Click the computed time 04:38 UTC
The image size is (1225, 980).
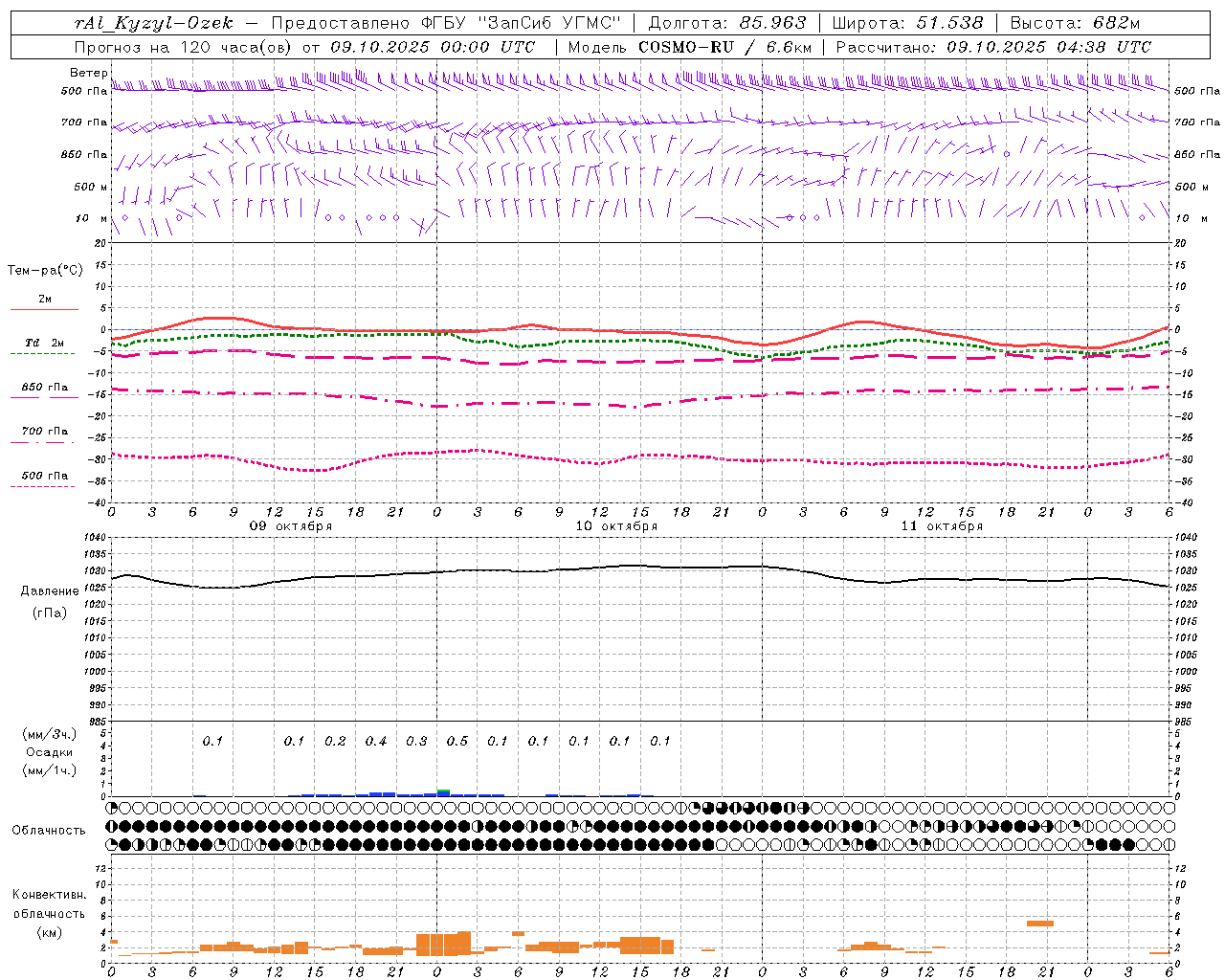click(1103, 47)
